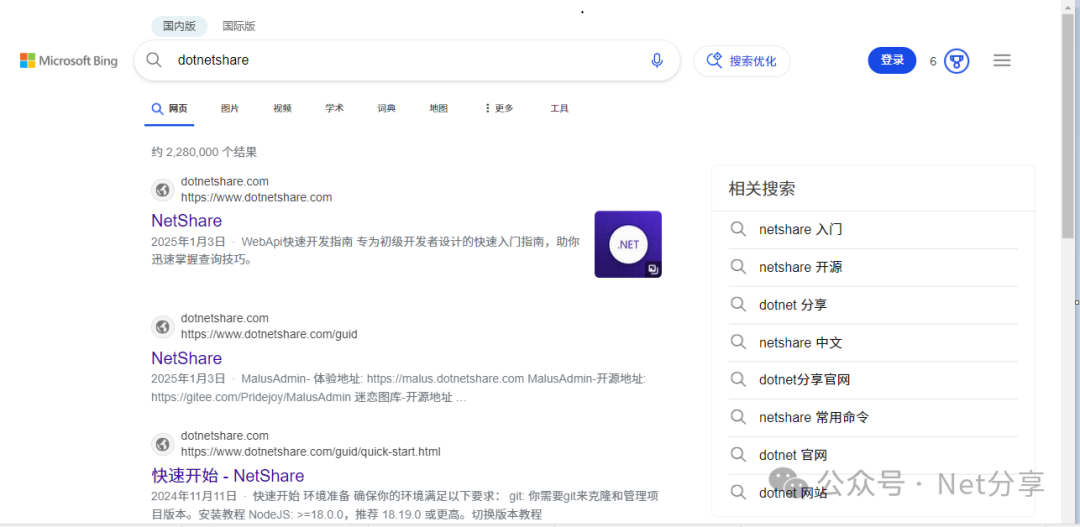Click the 相关搜索 heading

762,189
